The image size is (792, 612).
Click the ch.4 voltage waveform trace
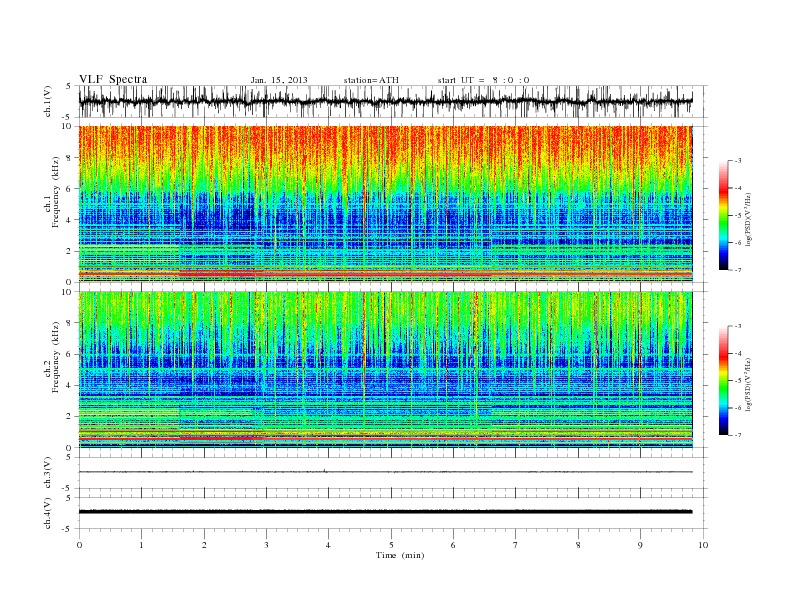click(x=385, y=512)
